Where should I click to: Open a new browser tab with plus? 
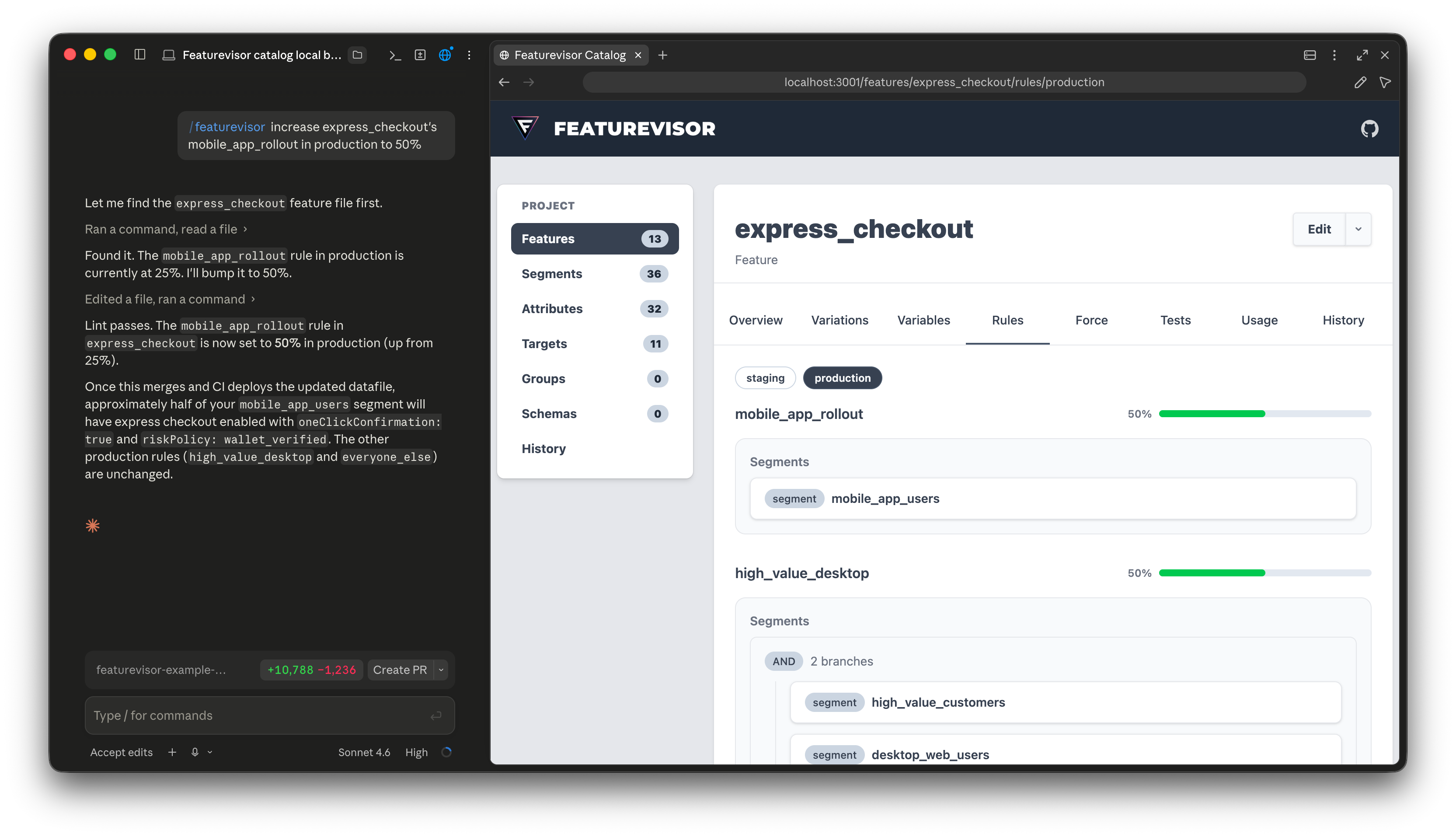click(662, 55)
